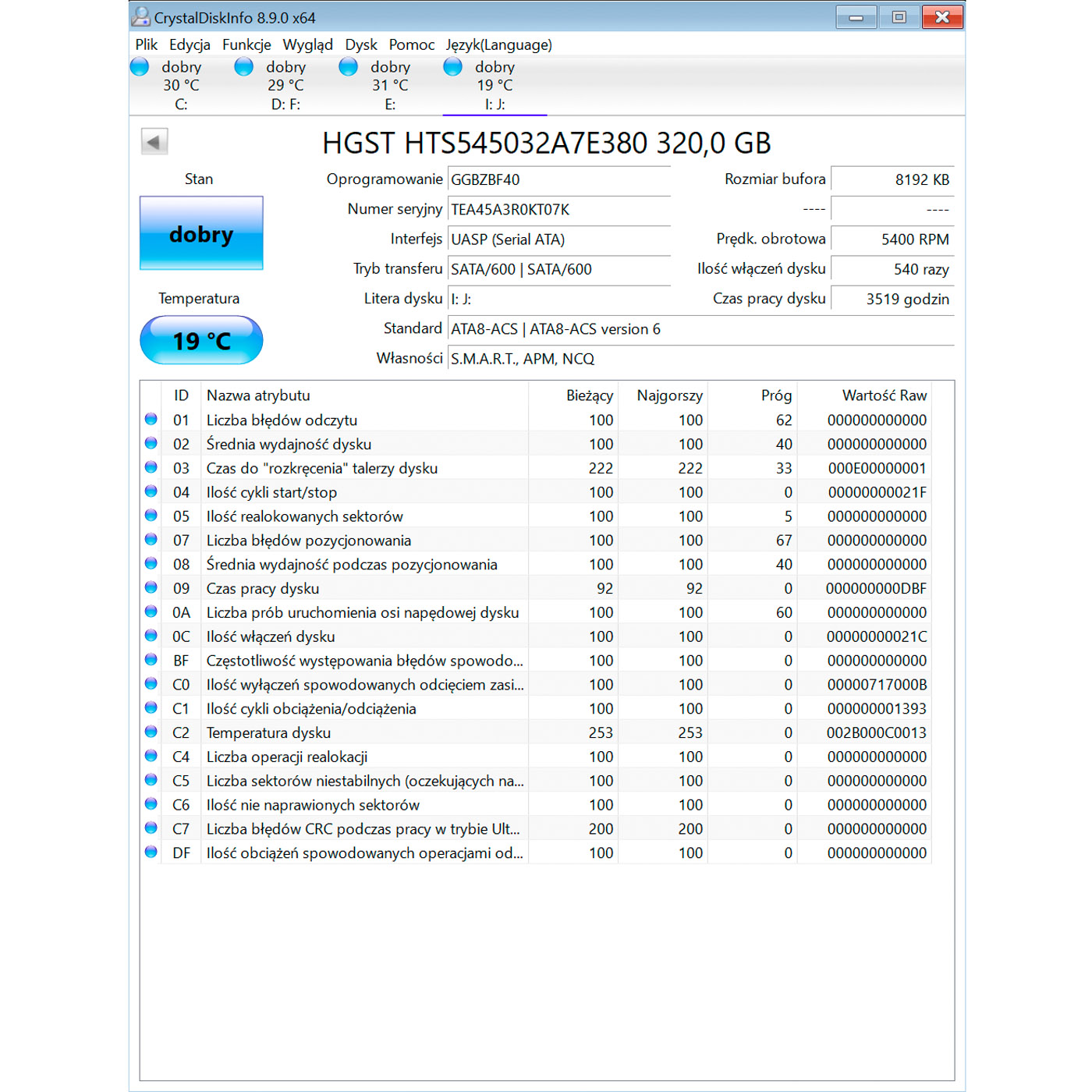Open the Edycja menu
The height and width of the screenshot is (1092, 1092).
coord(190,44)
